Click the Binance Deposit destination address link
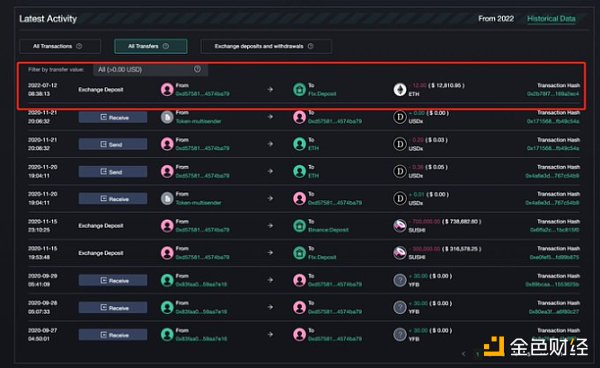 [x=328, y=230]
